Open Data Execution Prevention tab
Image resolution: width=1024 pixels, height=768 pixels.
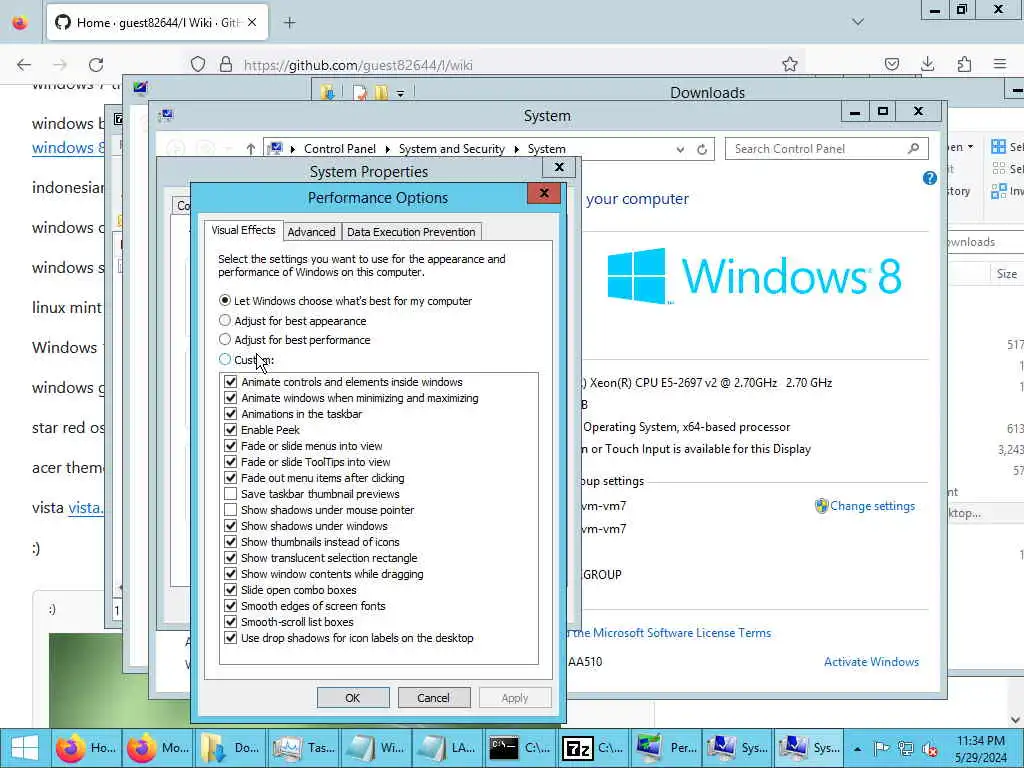(411, 232)
